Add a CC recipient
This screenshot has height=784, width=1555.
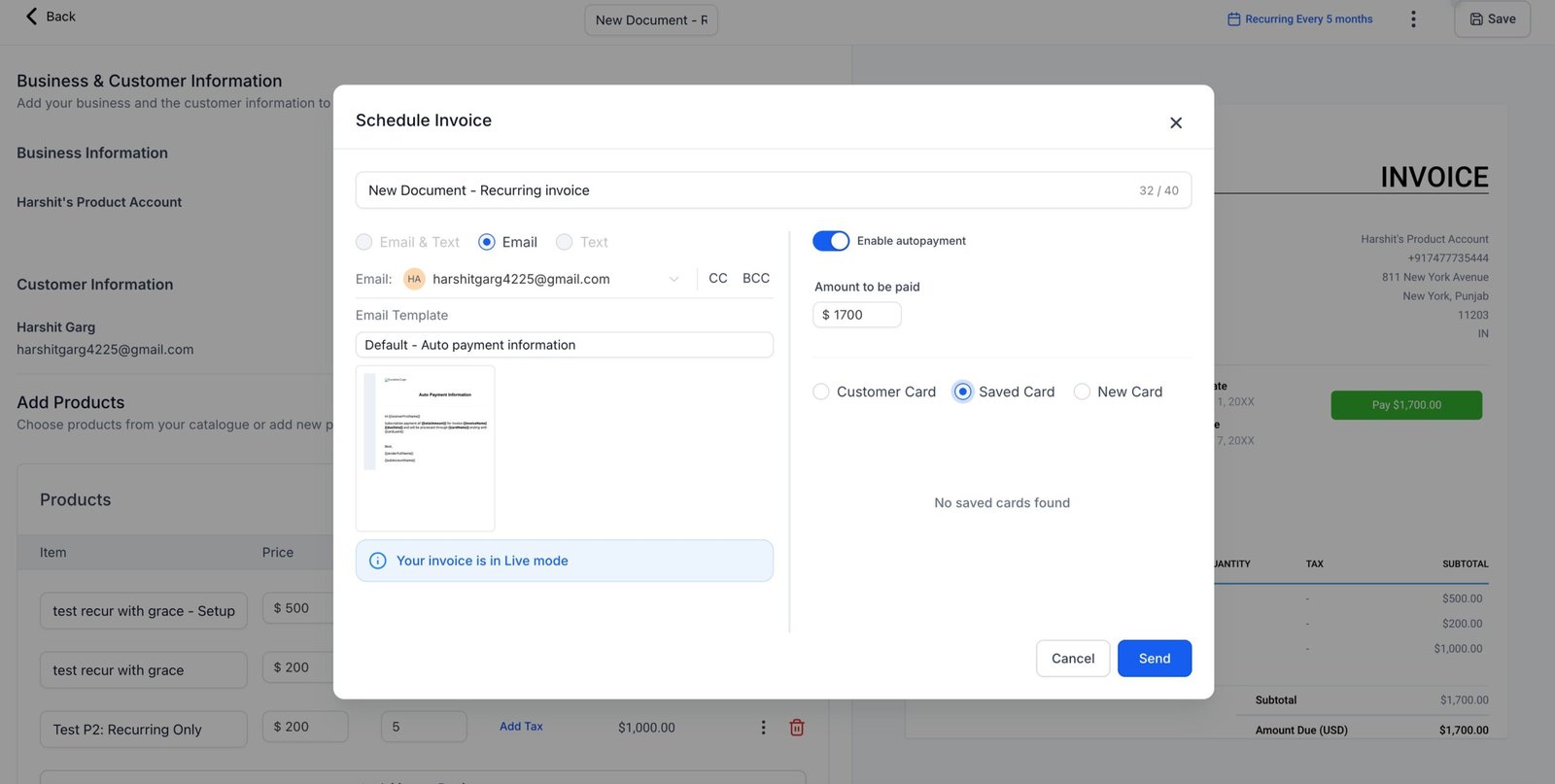click(x=717, y=279)
